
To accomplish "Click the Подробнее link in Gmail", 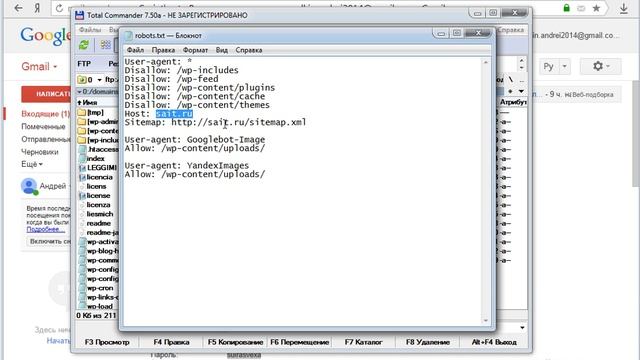I will pyautogui.click(x=46, y=229).
